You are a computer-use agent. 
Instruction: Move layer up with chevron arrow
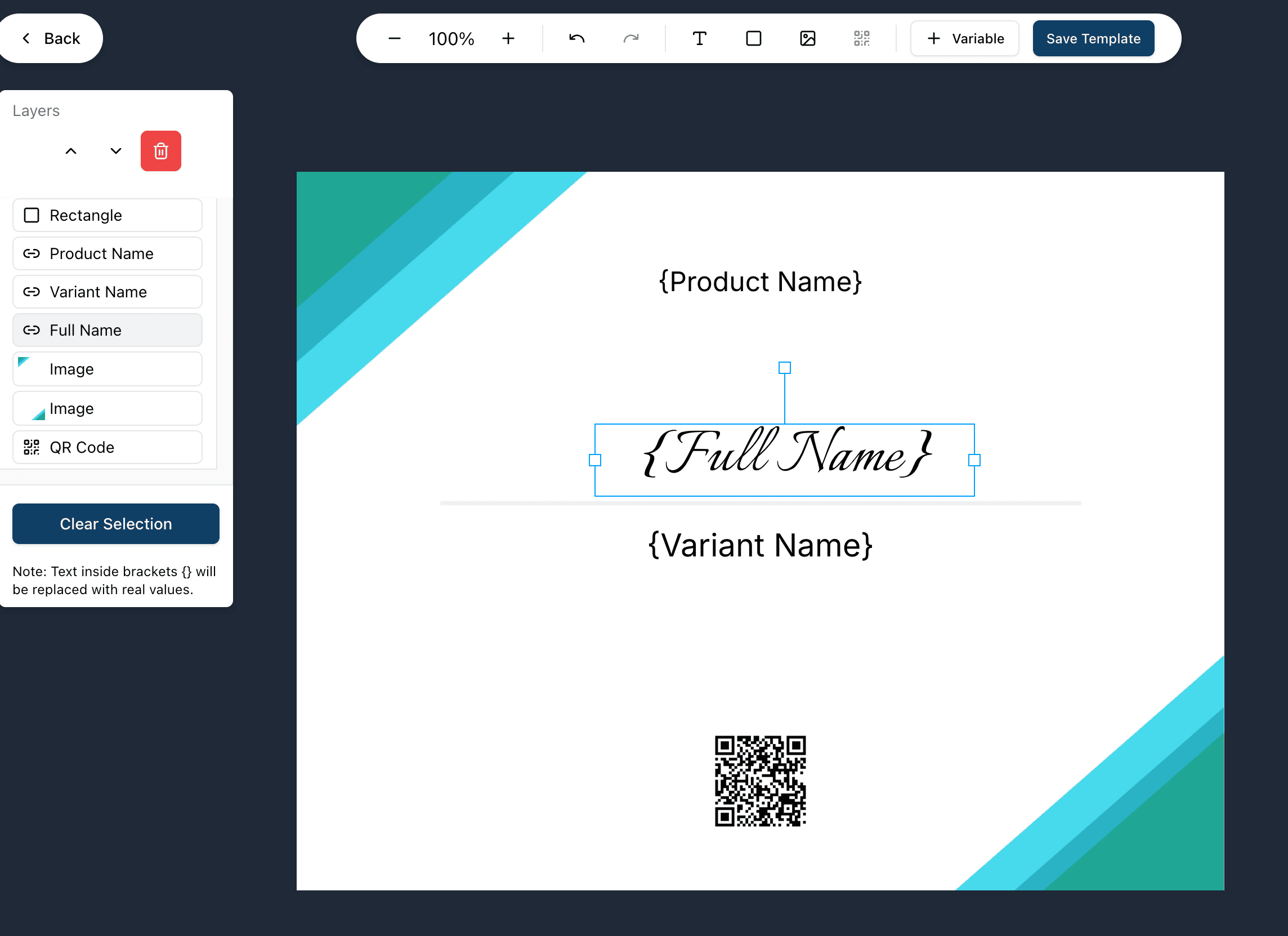pos(71,151)
